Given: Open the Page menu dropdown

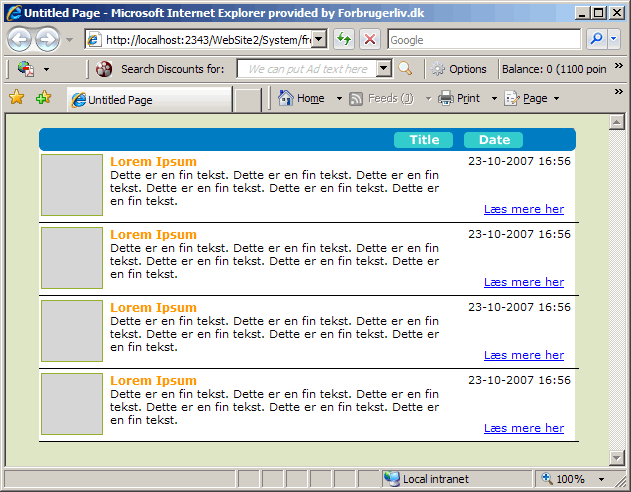Looking at the screenshot, I should coord(556,99).
